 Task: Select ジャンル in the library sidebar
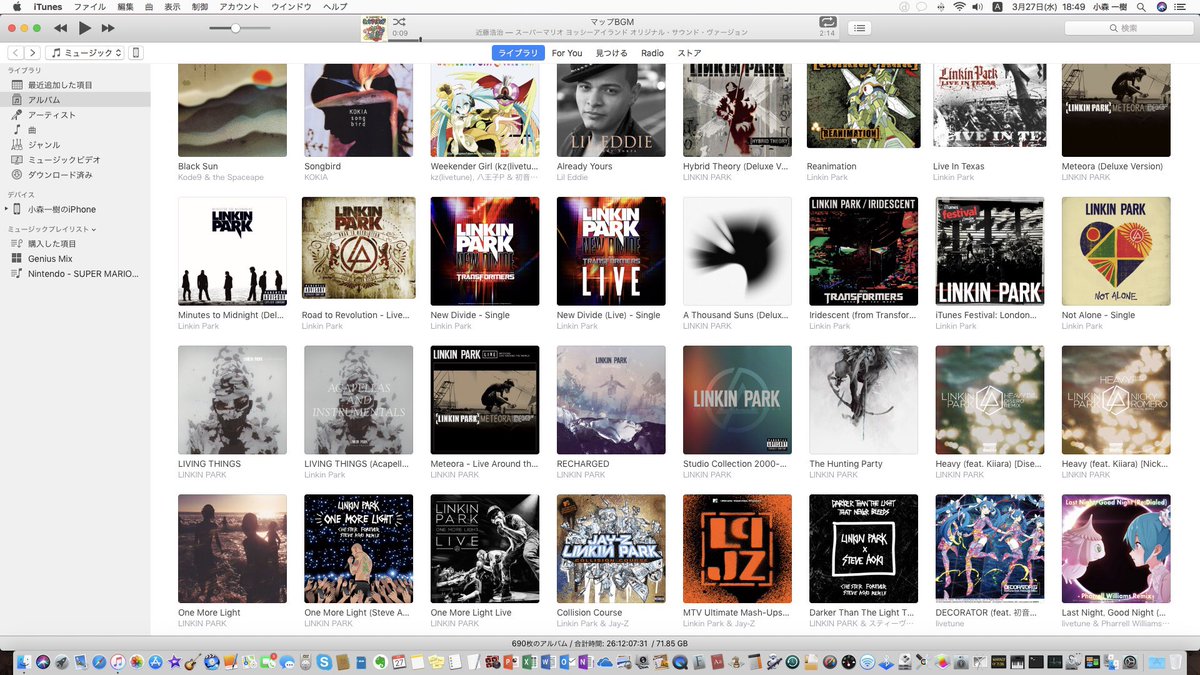click(x=75, y=145)
